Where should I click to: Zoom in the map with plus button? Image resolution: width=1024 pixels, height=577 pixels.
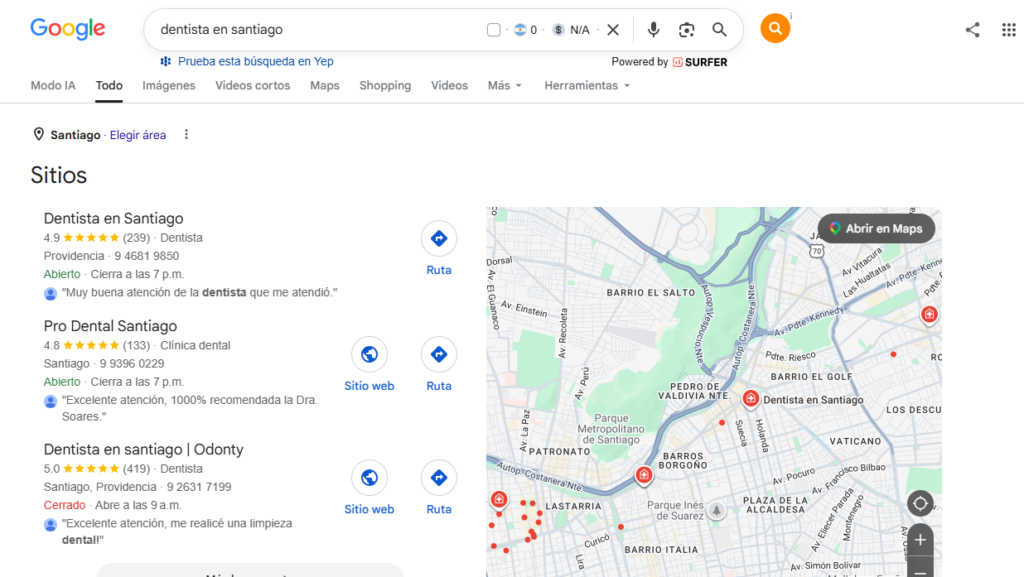coord(920,540)
